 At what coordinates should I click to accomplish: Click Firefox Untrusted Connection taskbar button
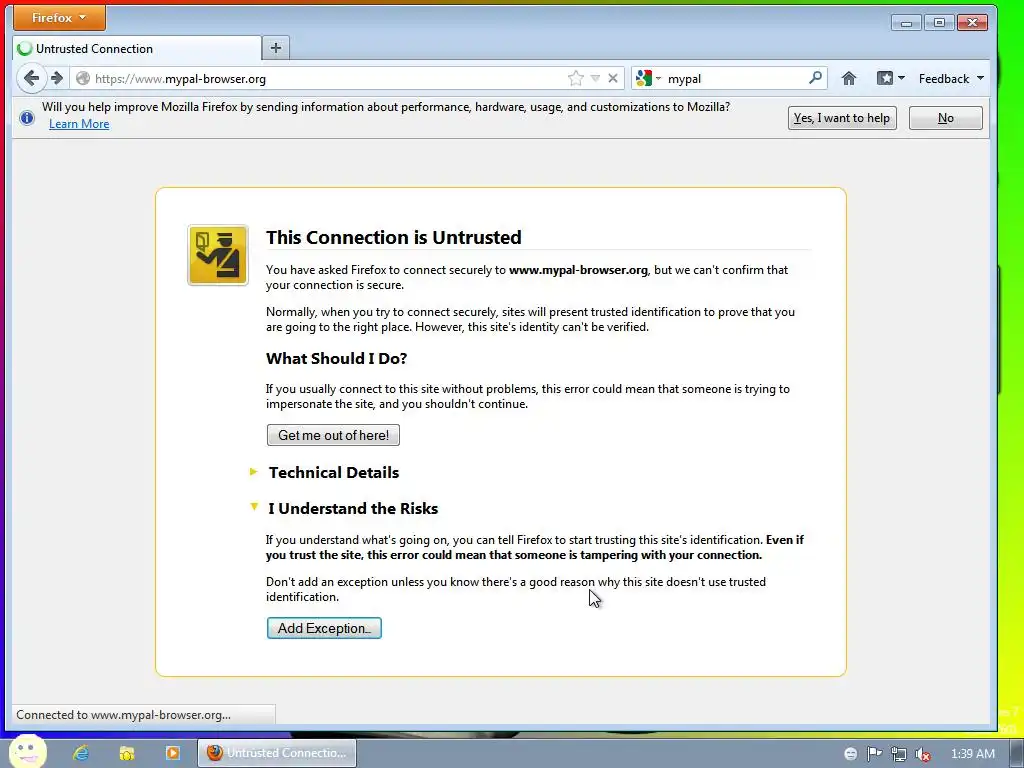tap(277, 753)
